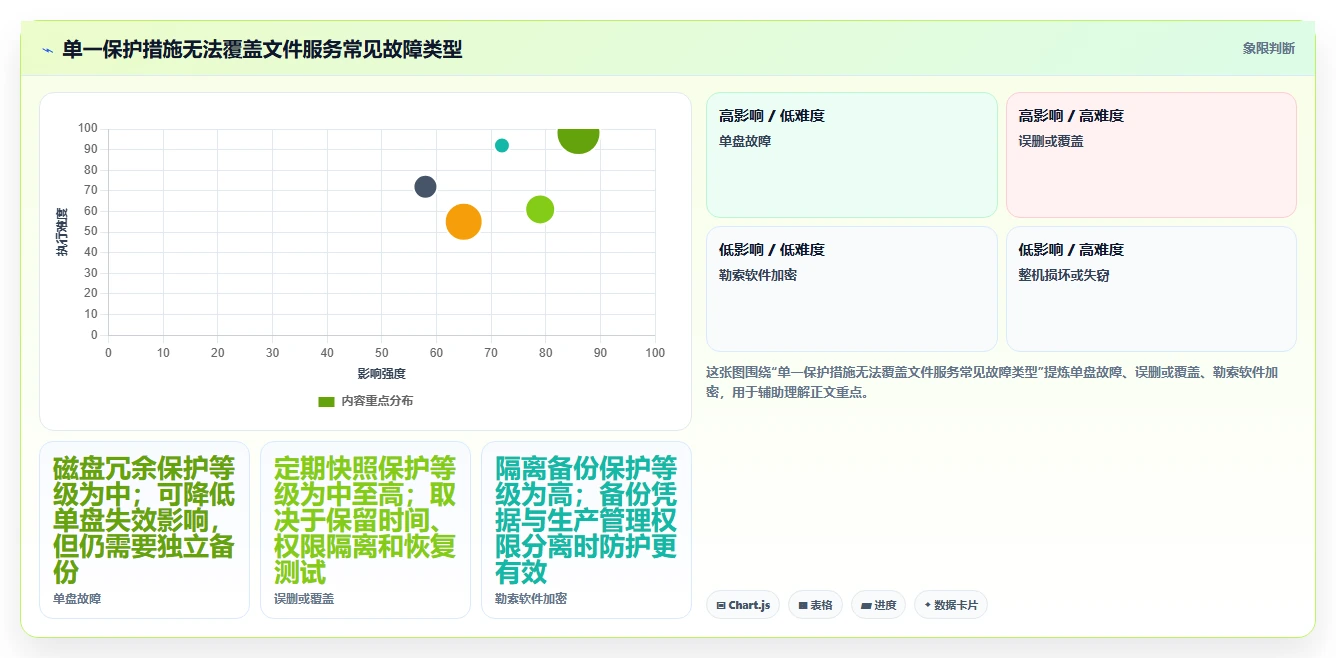Open the 高影响 / 低难度 quadrant card
This screenshot has width=1336, height=658.
coord(852,155)
